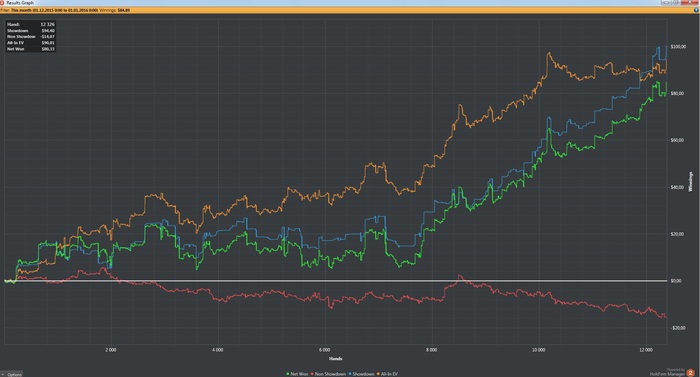Click the 2 000 x-axis tick label
The image size is (700, 377).
[111, 350]
